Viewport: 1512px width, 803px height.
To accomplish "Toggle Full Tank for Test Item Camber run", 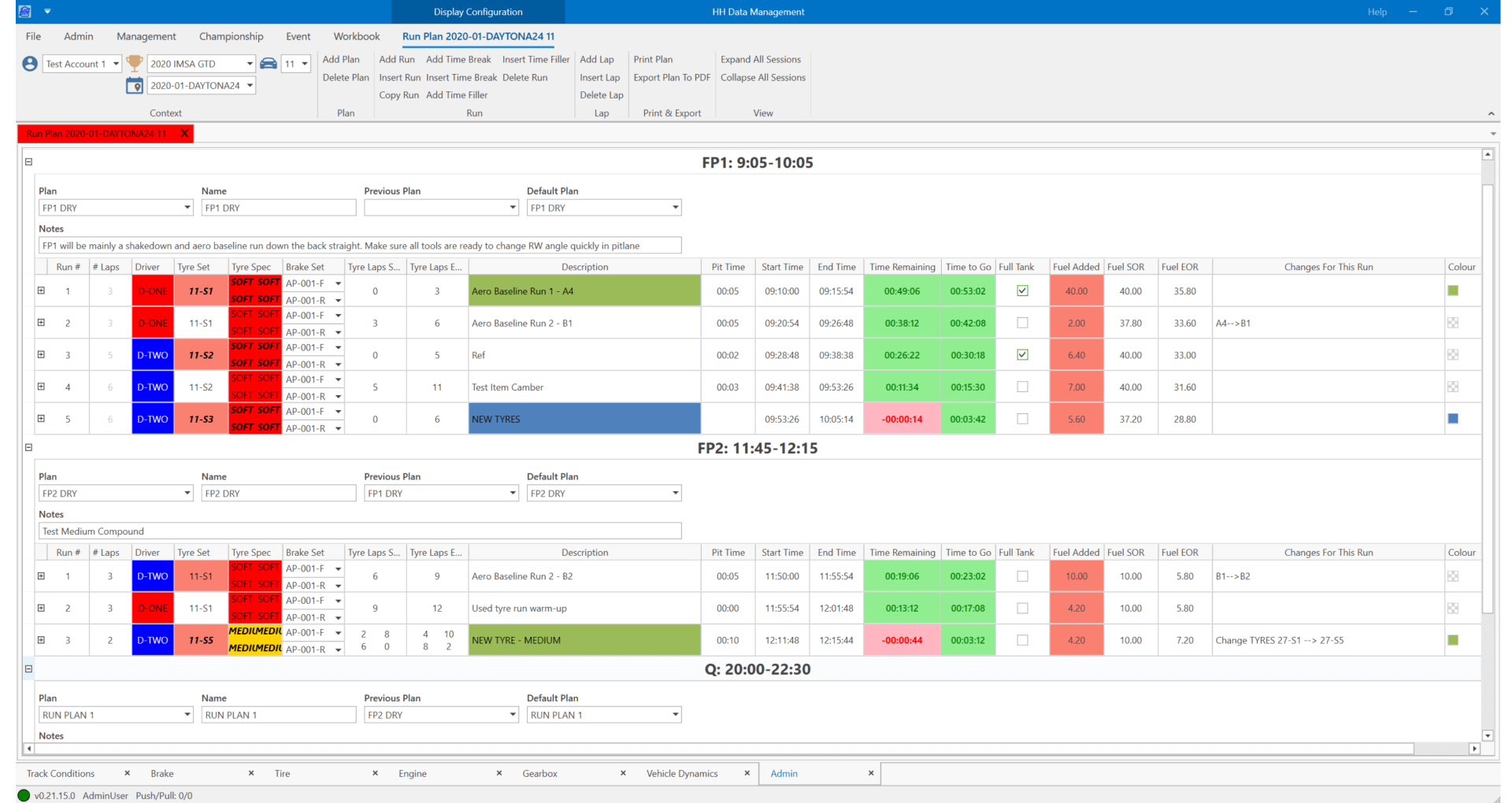I will [x=1022, y=387].
